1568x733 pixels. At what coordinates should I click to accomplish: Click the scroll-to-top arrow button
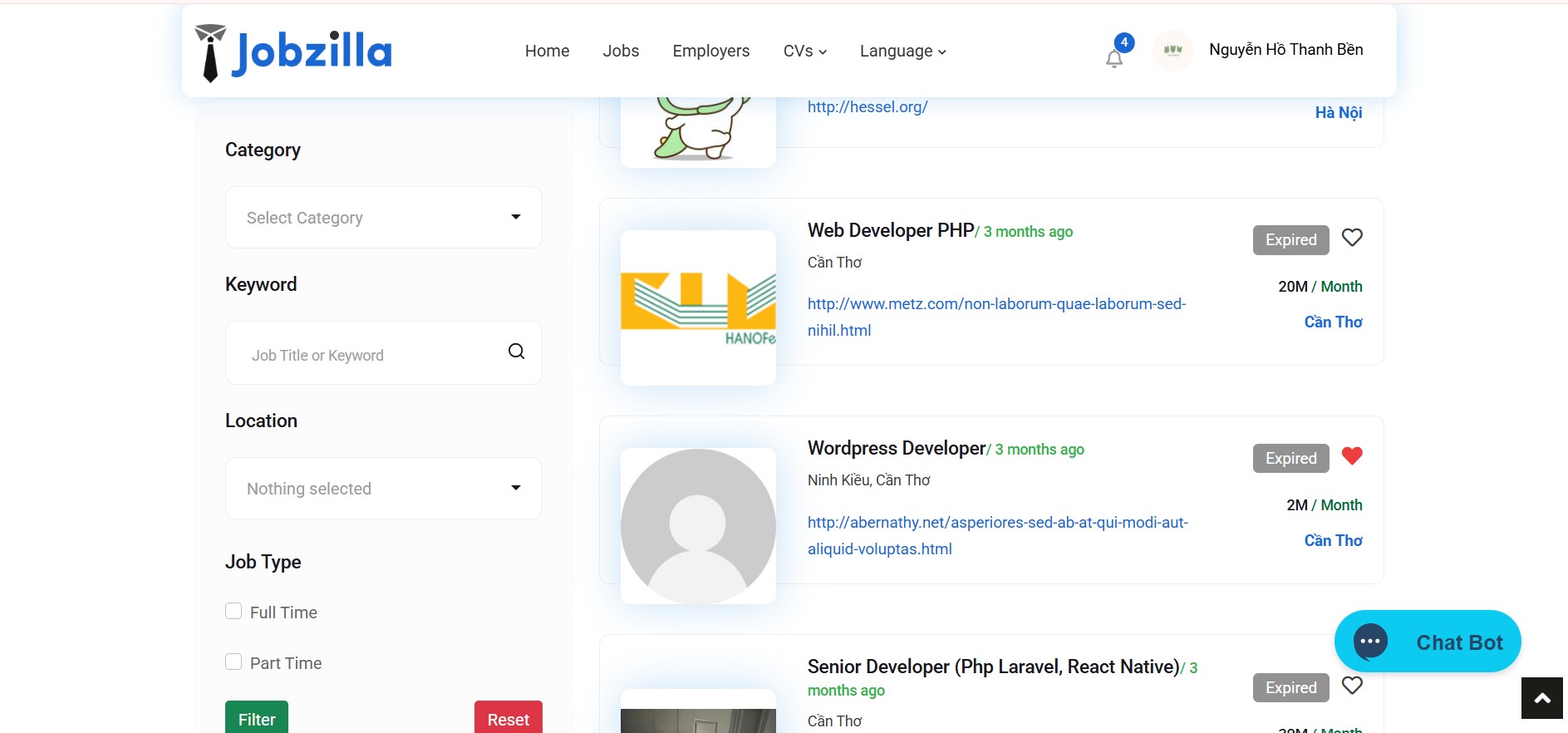[1541, 698]
